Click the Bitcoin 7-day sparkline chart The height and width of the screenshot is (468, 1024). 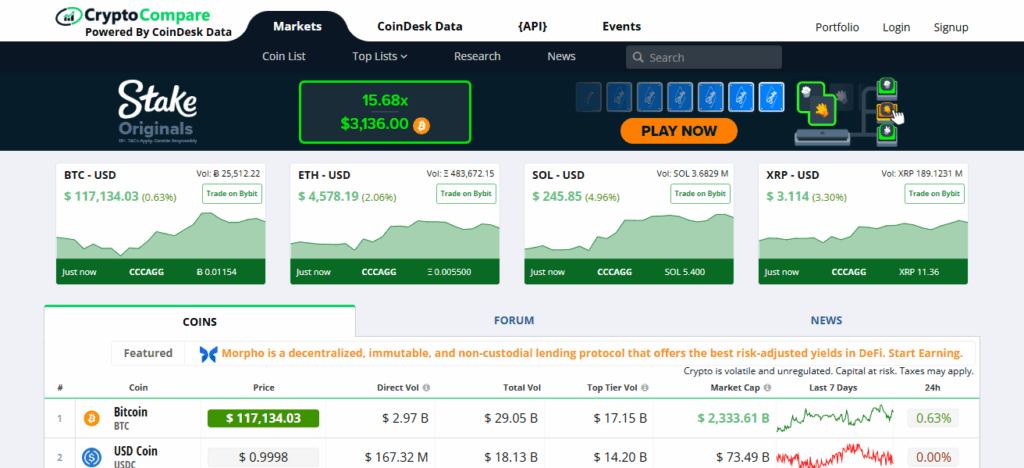835,418
